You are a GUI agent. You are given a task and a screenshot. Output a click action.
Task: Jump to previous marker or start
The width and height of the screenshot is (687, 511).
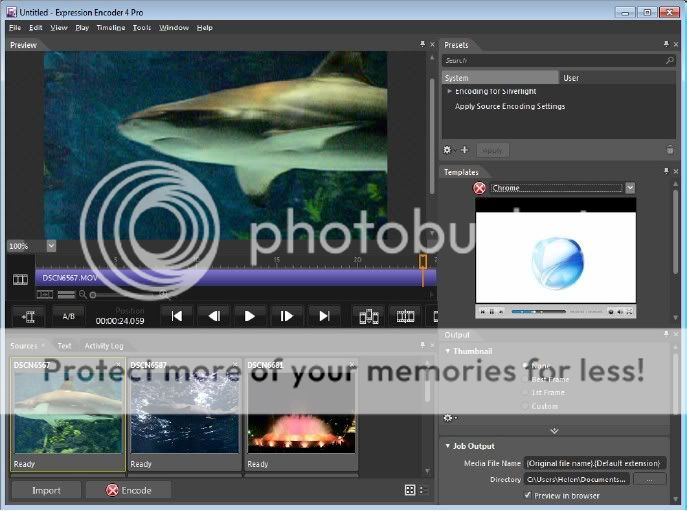(x=177, y=316)
